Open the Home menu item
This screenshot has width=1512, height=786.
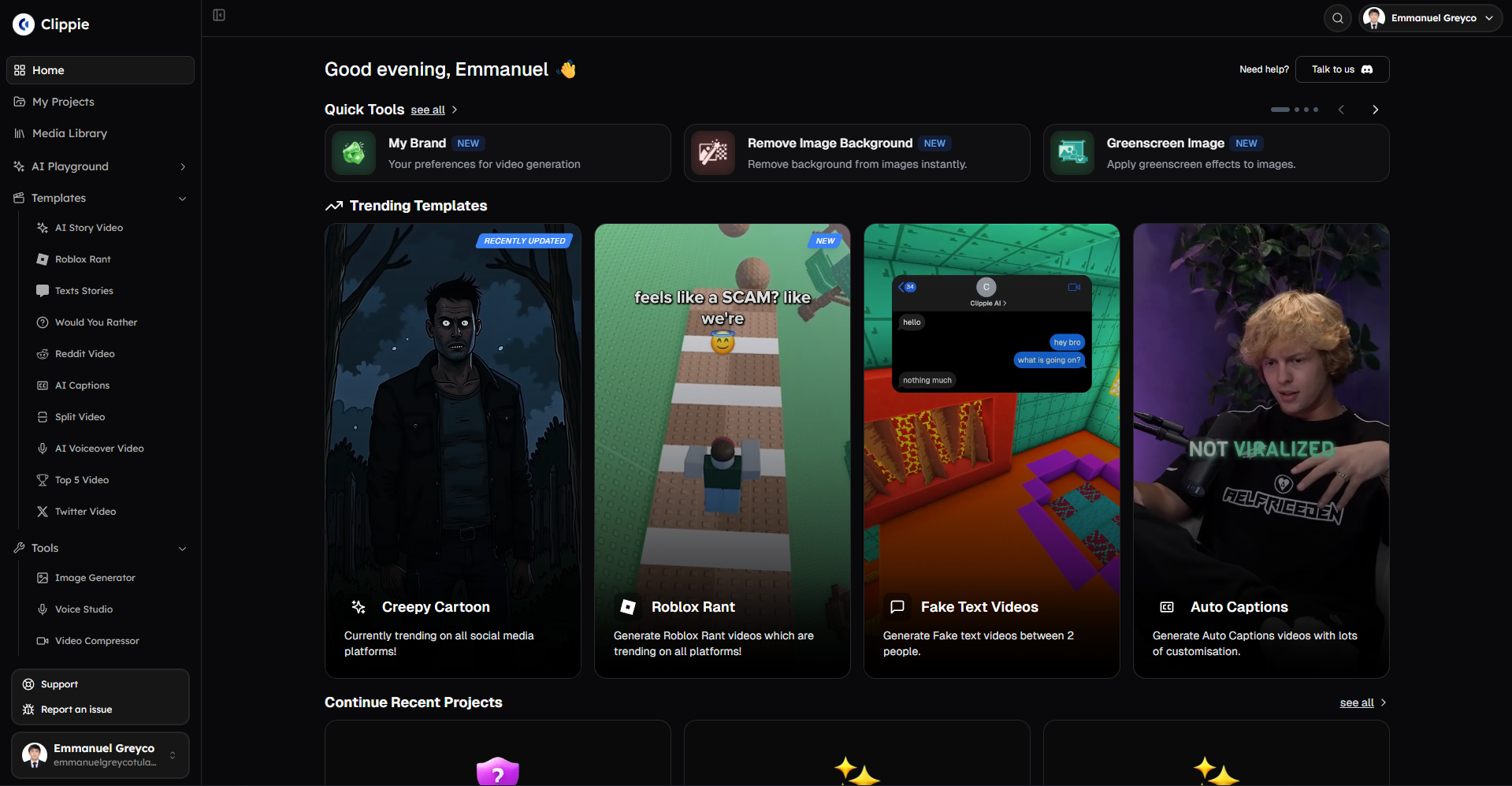pos(100,70)
